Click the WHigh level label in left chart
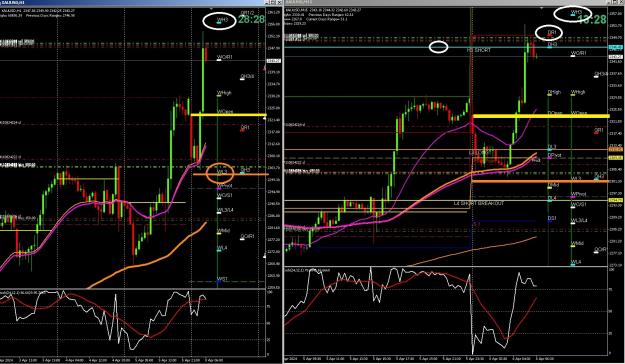The image size is (625, 364). pyautogui.click(x=224, y=93)
